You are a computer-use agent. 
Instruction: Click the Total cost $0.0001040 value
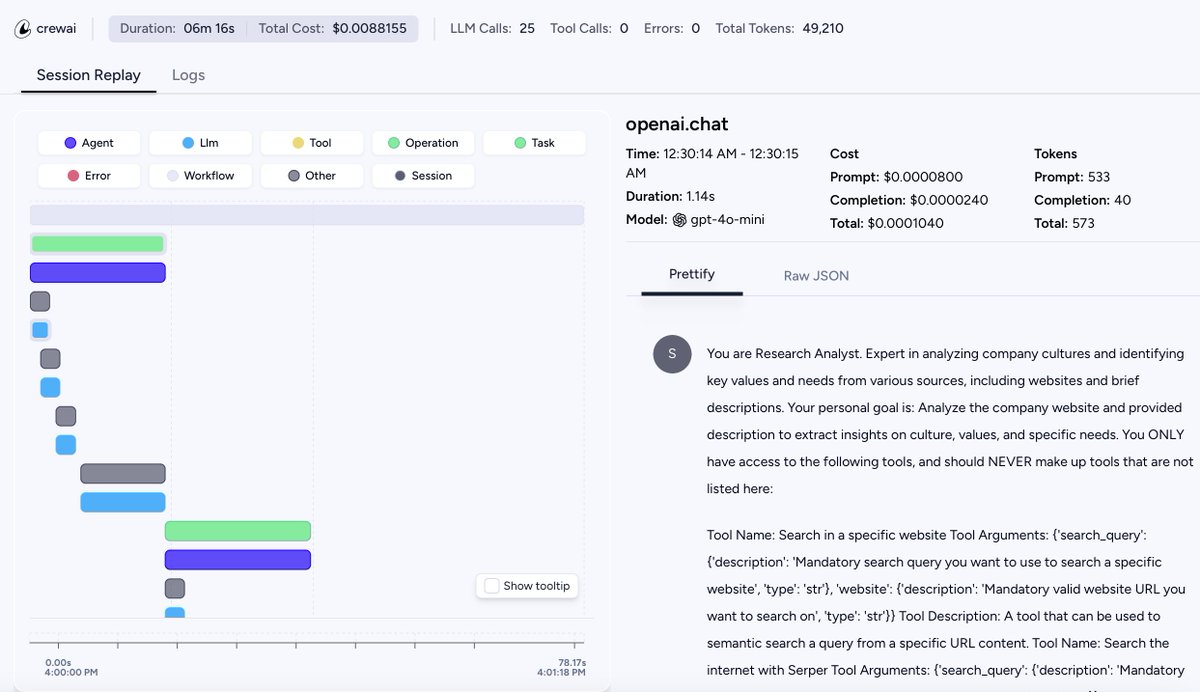point(905,223)
